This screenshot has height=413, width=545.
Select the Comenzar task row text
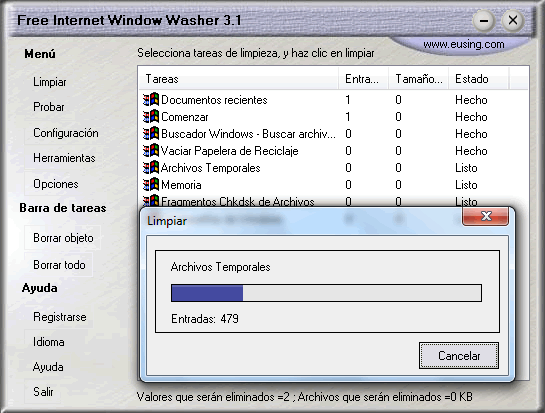click(x=185, y=117)
